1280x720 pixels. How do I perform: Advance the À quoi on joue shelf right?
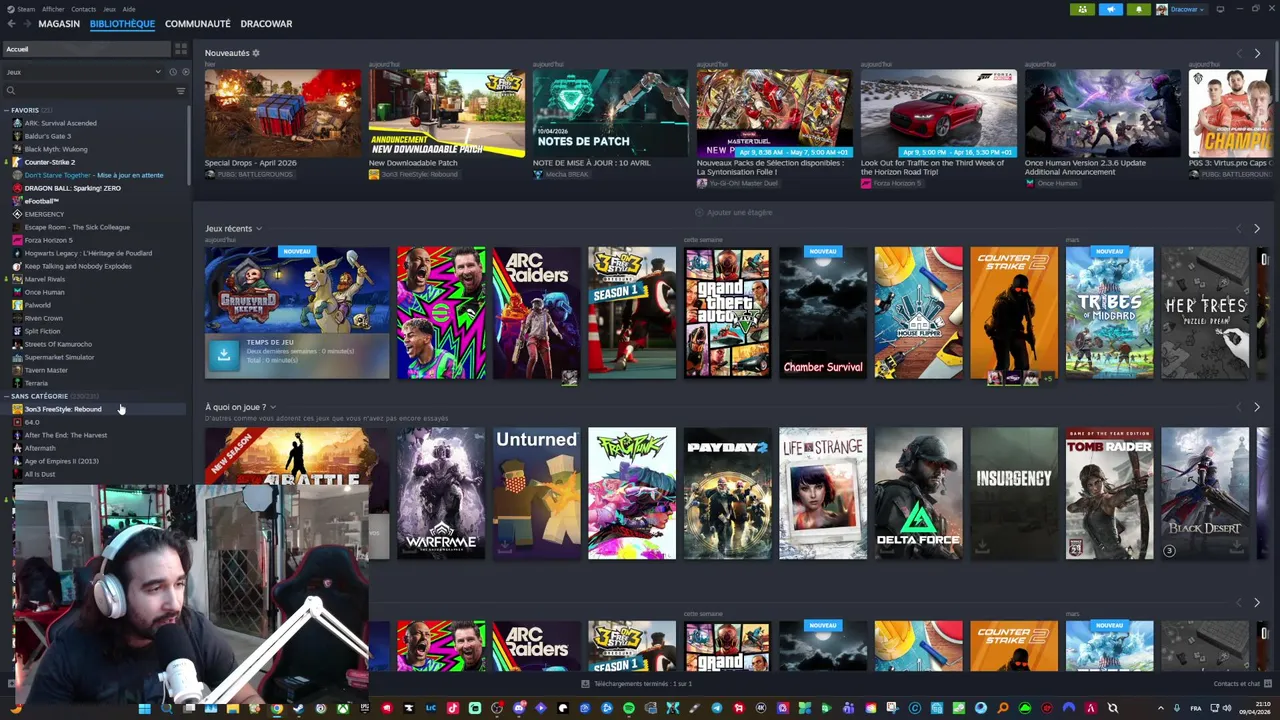[x=1257, y=407]
